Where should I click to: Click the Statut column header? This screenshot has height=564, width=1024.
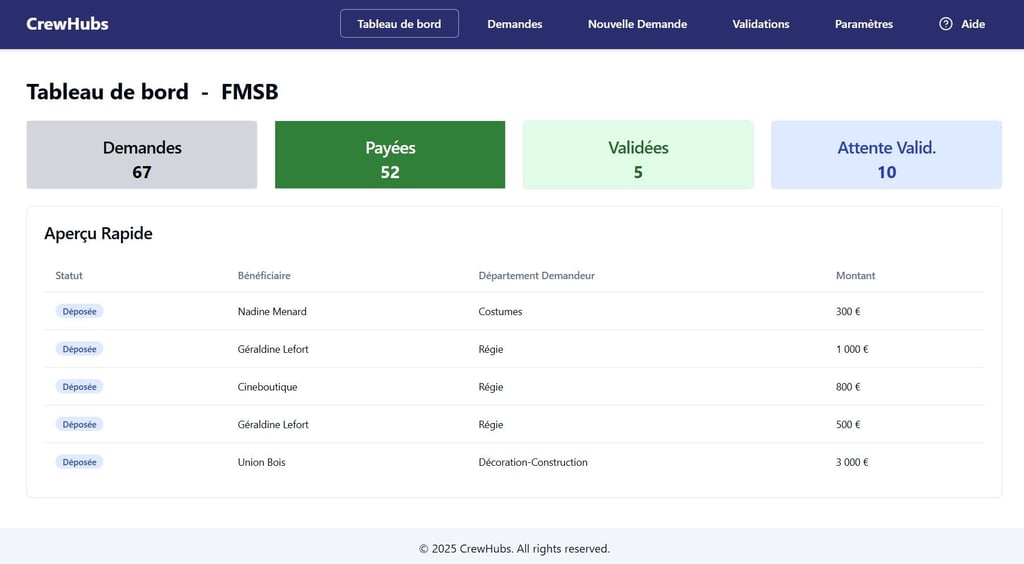click(69, 275)
